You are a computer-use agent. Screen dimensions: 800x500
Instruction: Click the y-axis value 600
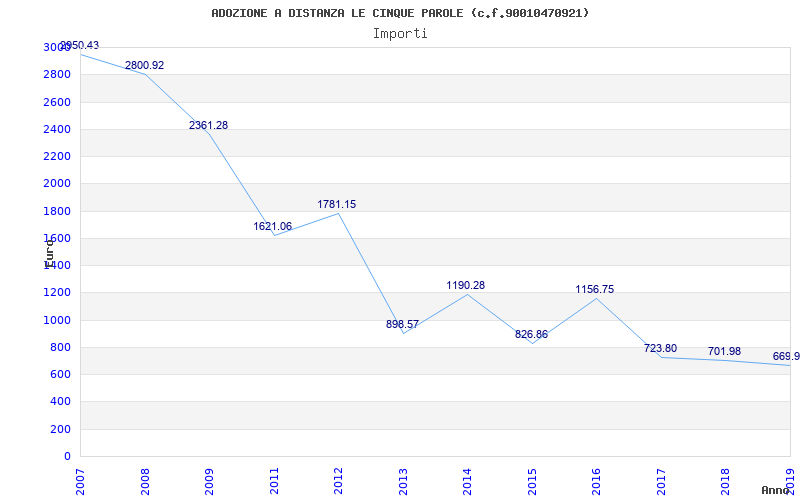coord(60,375)
